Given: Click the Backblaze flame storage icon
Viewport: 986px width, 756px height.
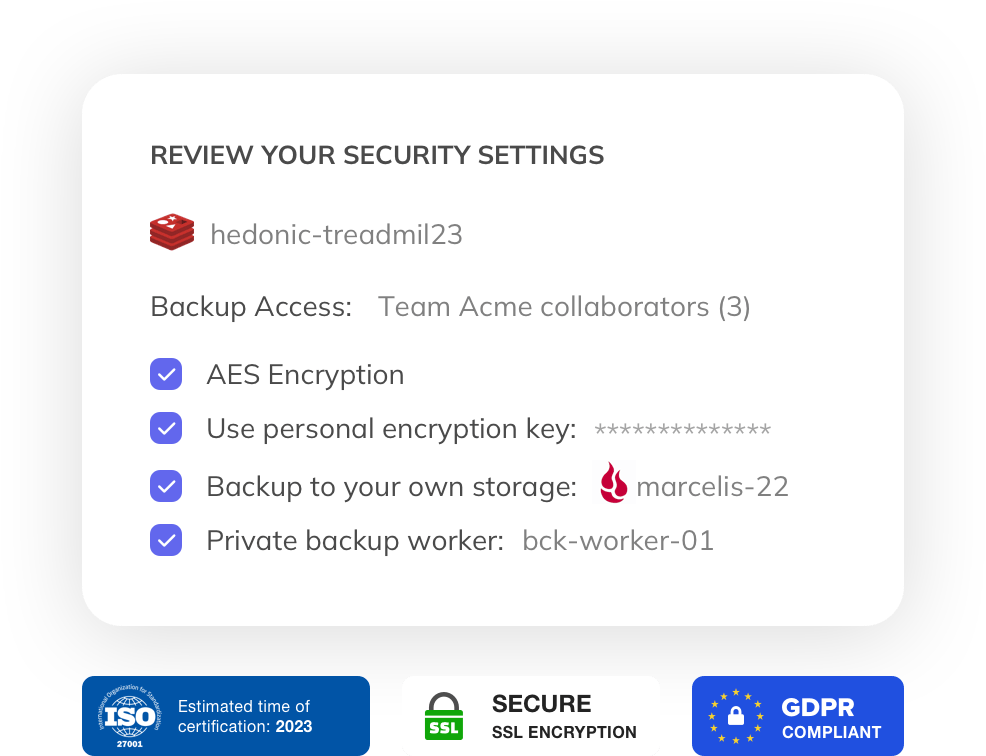Looking at the screenshot, I should point(613,486).
